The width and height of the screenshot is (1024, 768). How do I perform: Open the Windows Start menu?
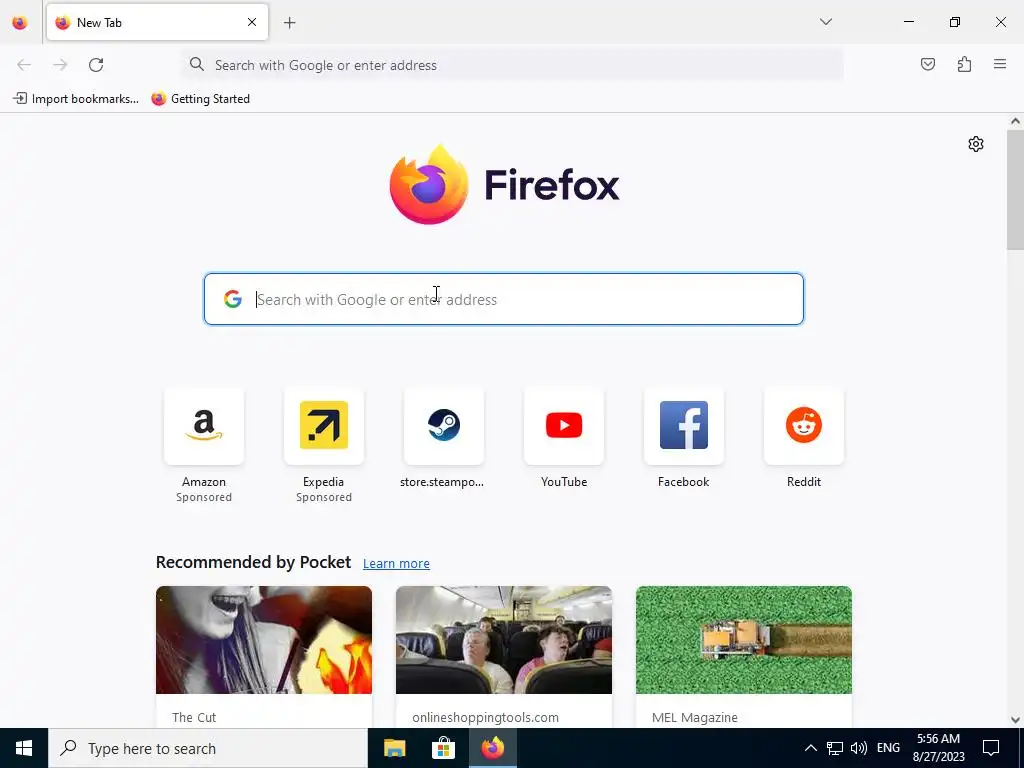(x=24, y=748)
